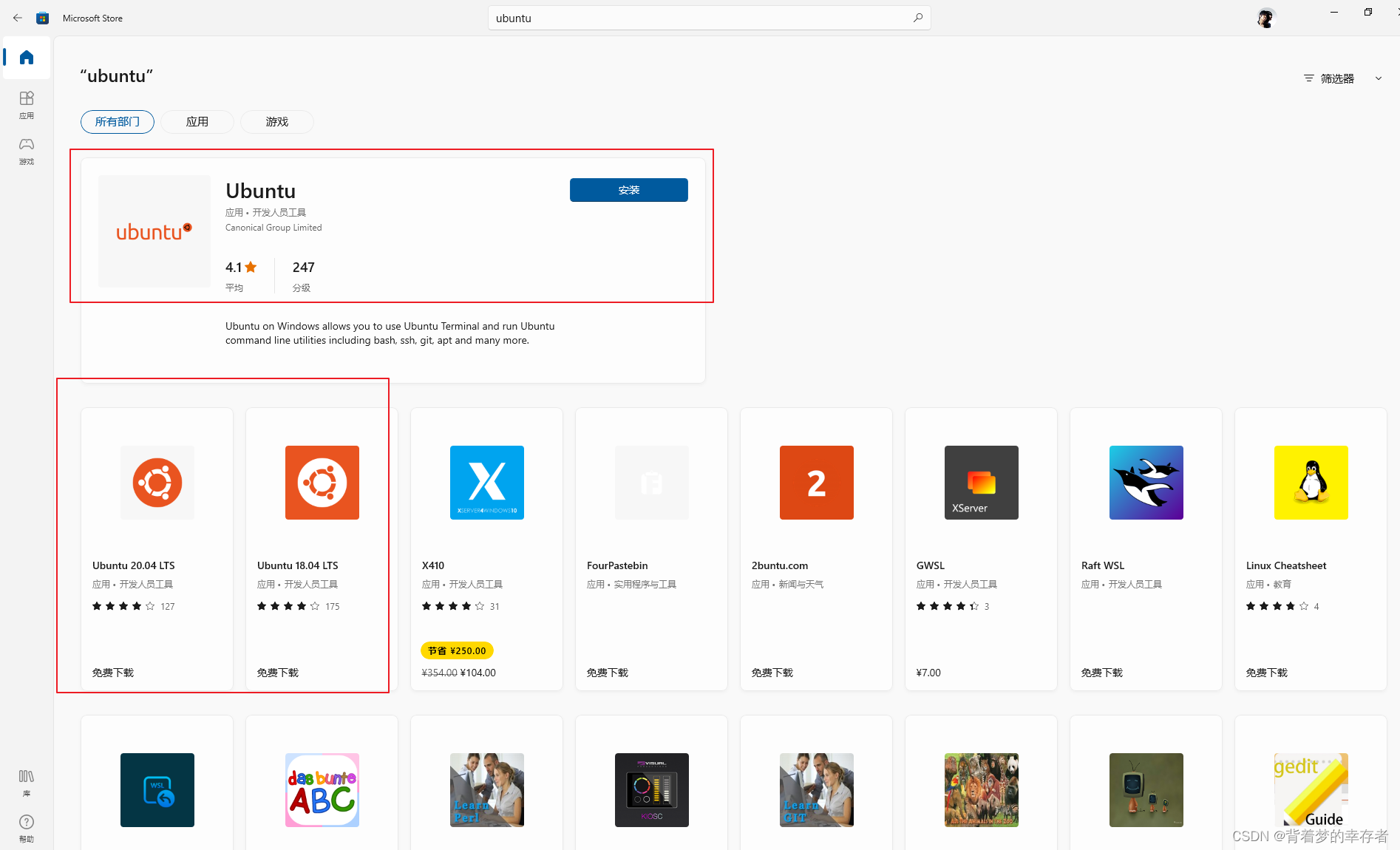Open the Ubuntu 18.04 LTS app icon
The width and height of the screenshot is (1400, 850).
pyautogui.click(x=322, y=483)
